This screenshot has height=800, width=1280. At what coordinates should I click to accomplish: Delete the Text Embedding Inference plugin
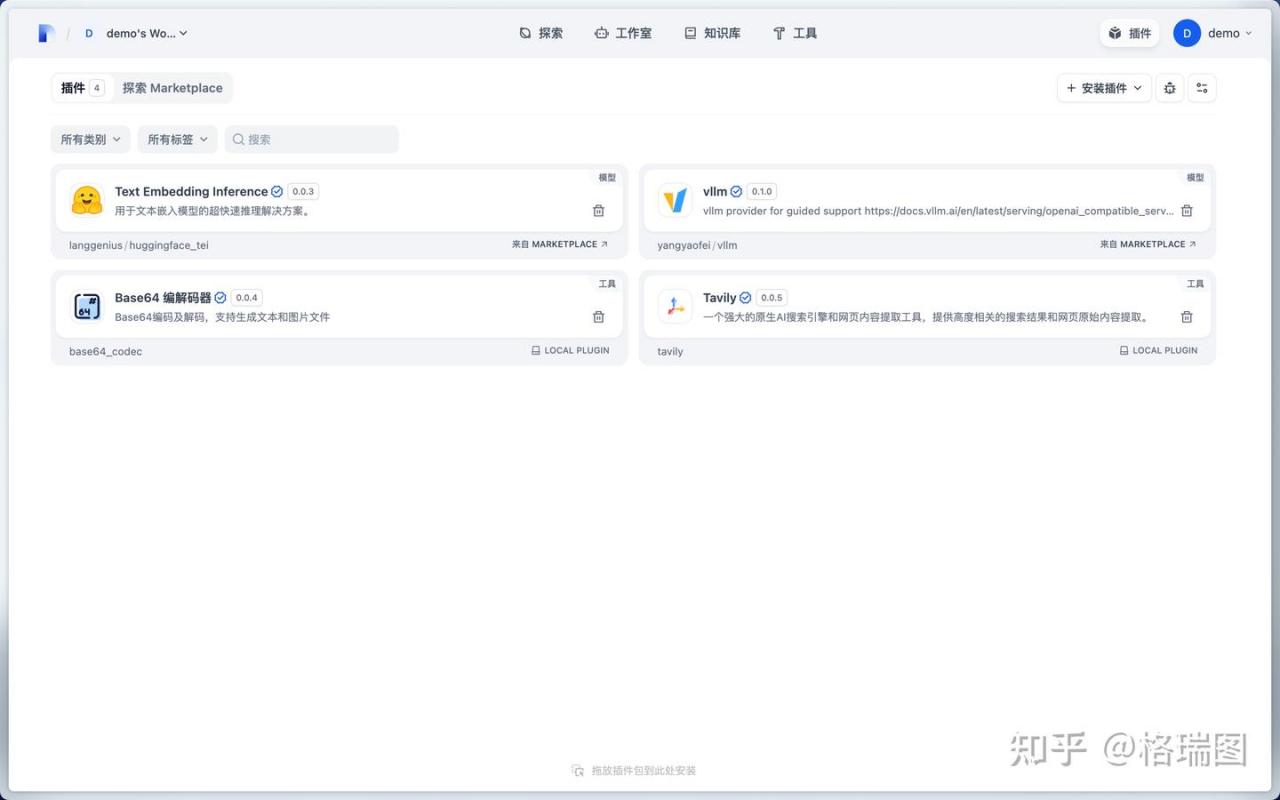click(598, 211)
